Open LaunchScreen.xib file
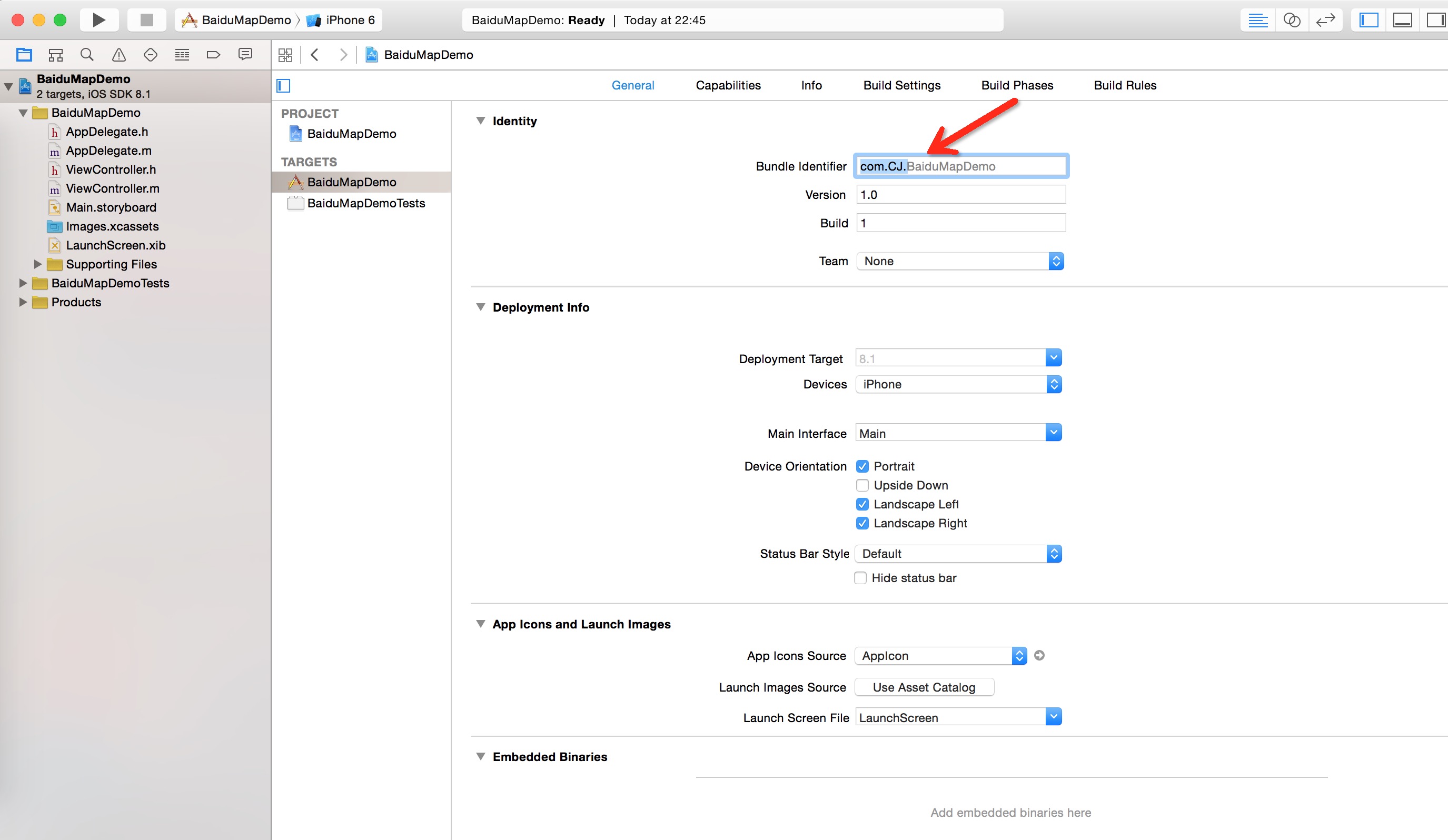 point(115,245)
